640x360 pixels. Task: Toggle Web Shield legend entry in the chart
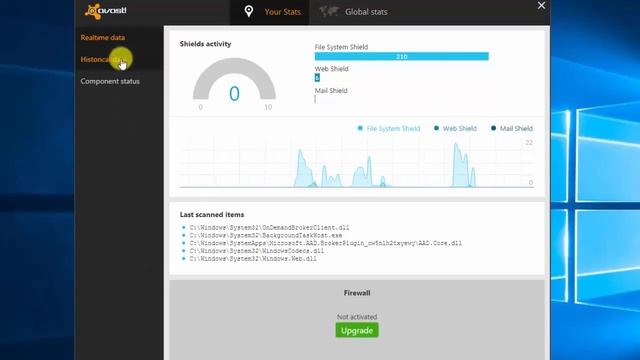click(455, 129)
